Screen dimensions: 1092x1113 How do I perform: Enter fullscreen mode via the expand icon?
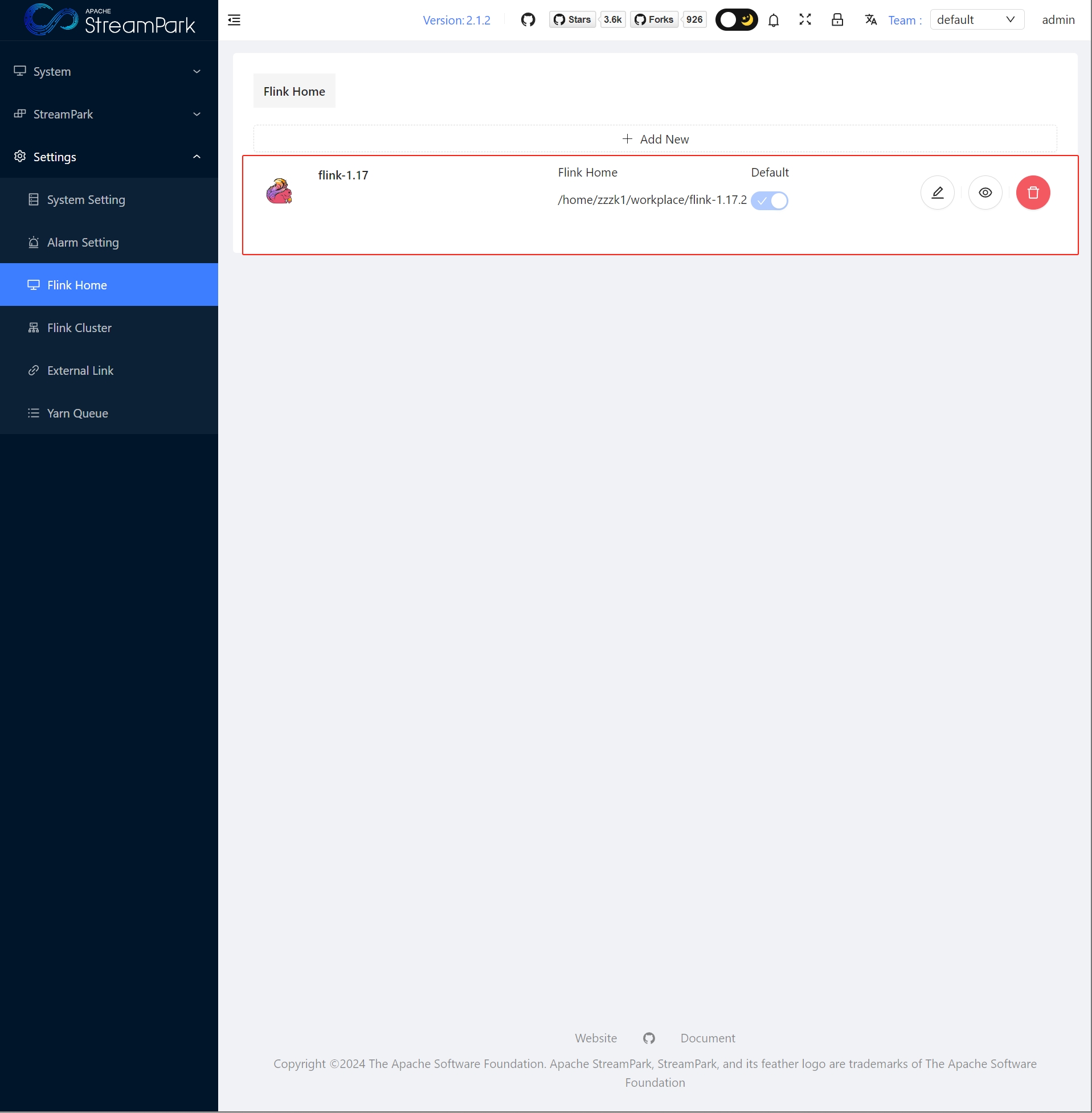click(x=805, y=20)
